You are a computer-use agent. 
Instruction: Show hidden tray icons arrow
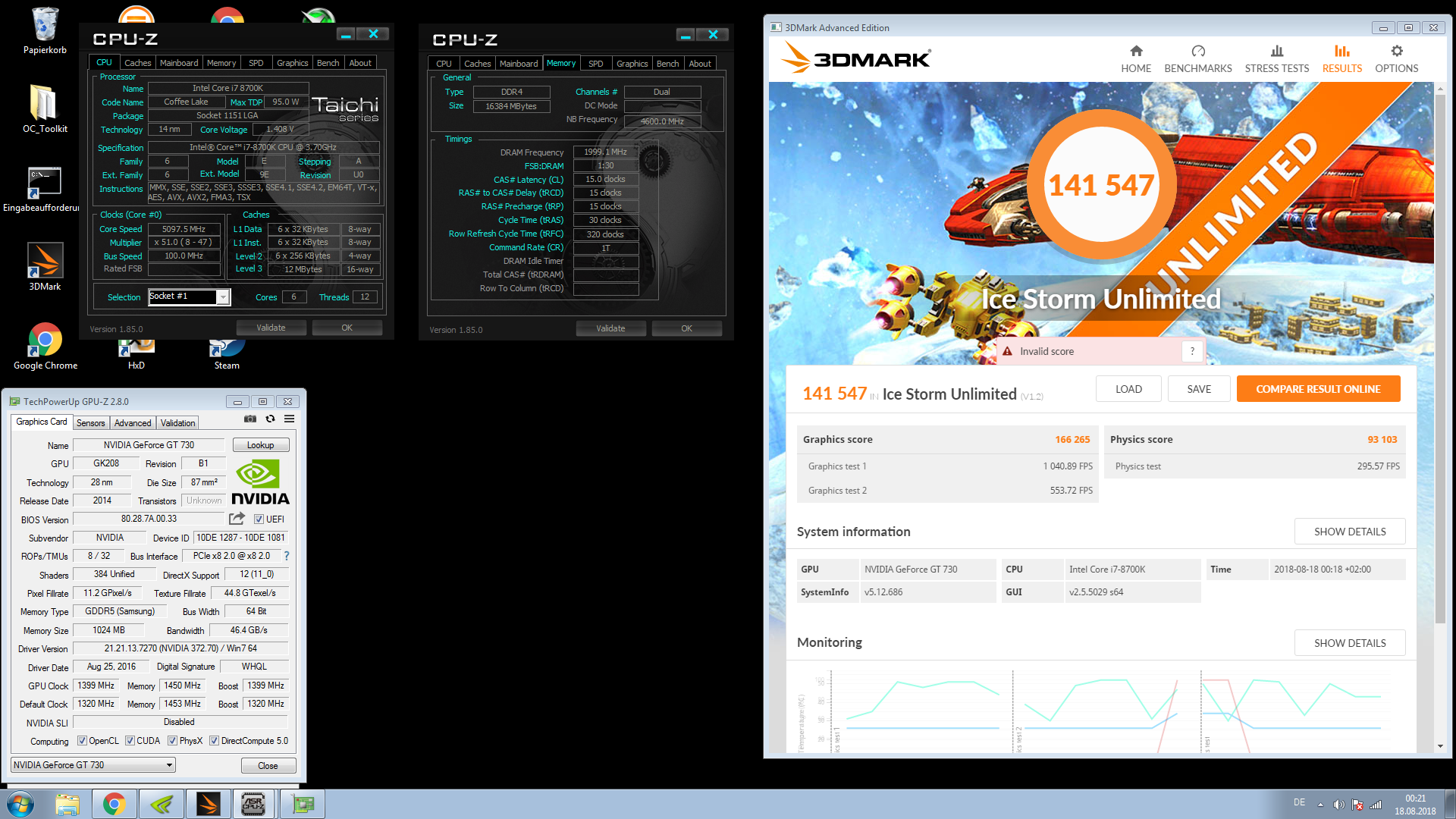pyautogui.click(x=1320, y=805)
